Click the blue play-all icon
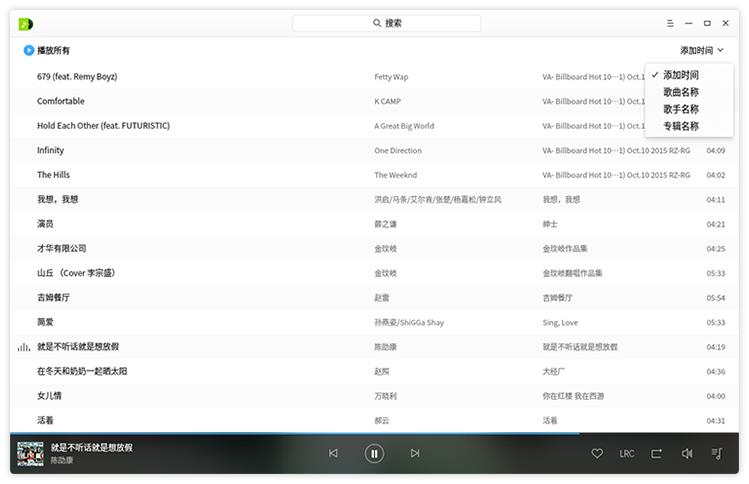 [29, 50]
